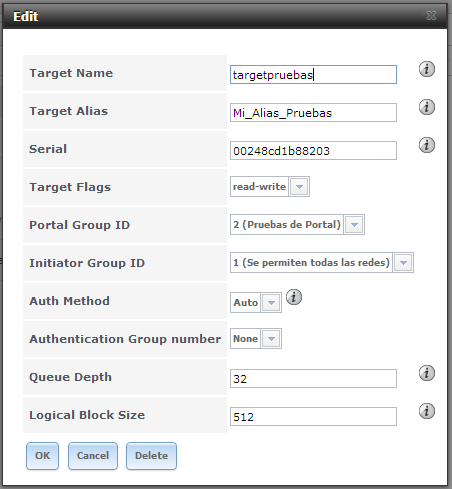The width and height of the screenshot is (452, 489).
Task: Expand the Target Flags read-write dropdown
Action: coord(299,187)
